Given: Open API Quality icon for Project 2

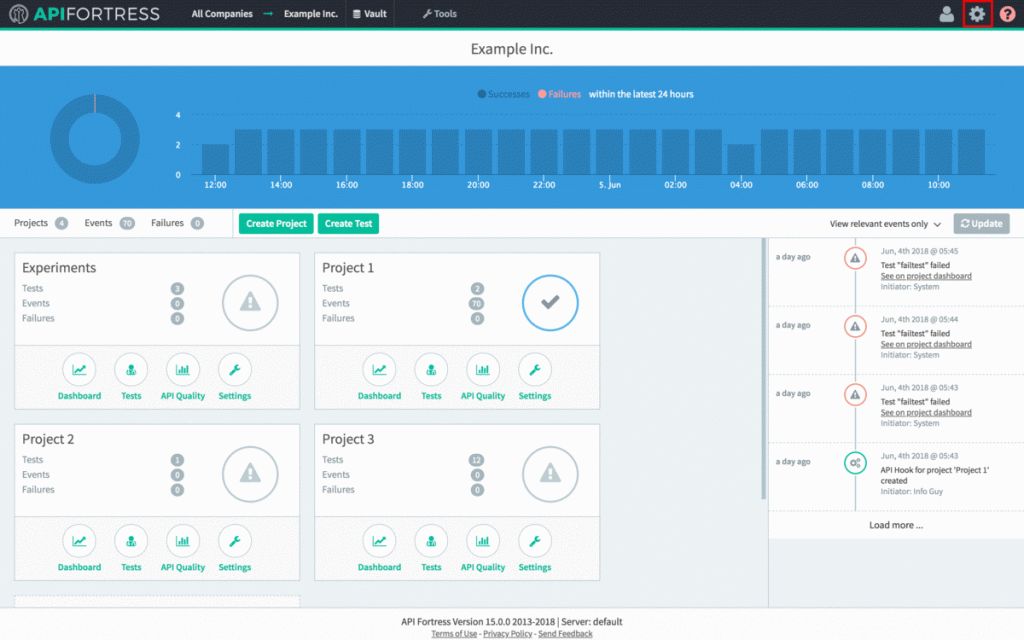Looking at the screenshot, I should tap(183, 541).
